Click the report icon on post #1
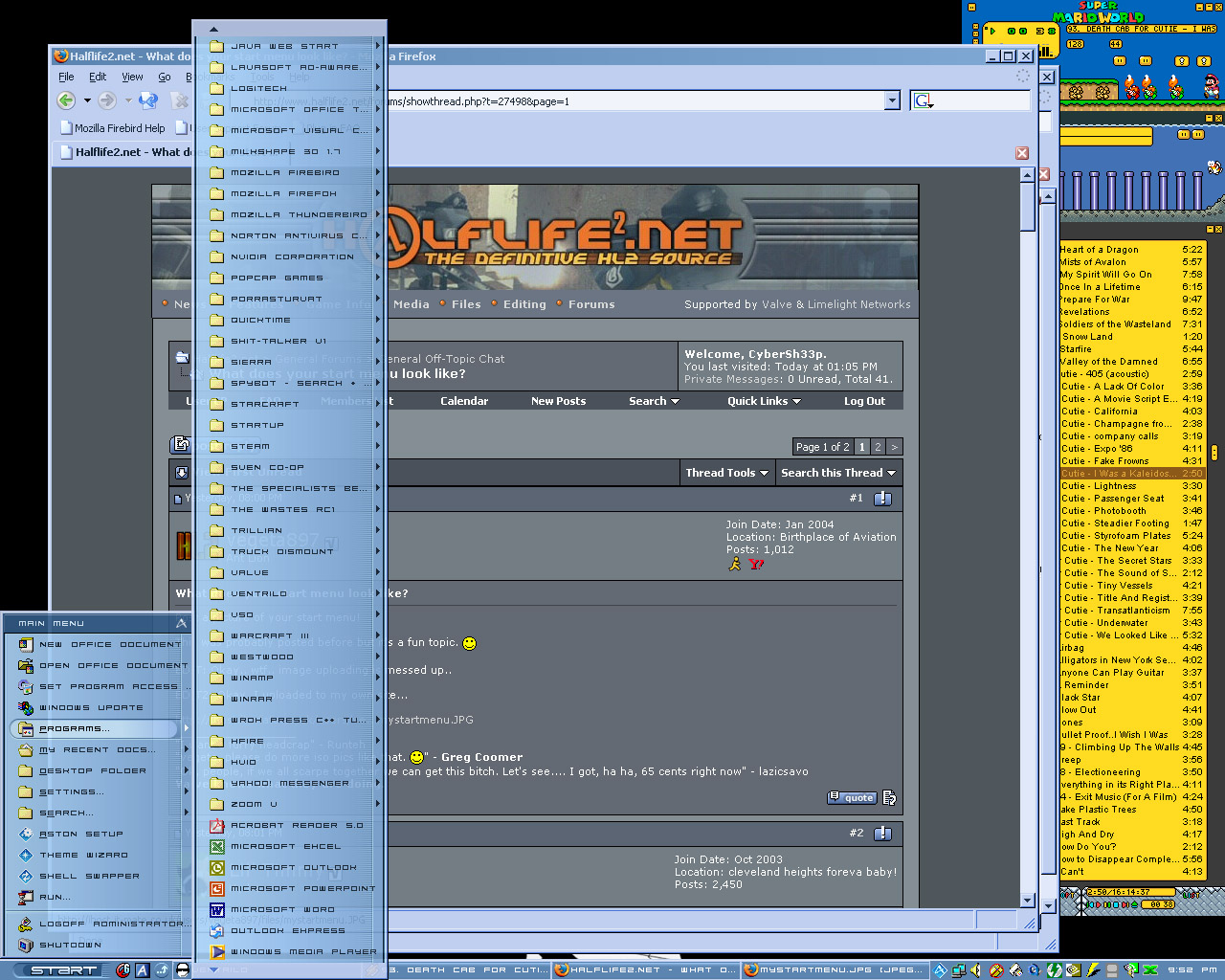The height and width of the screenshot is (980, 1225). pos(883,499)
